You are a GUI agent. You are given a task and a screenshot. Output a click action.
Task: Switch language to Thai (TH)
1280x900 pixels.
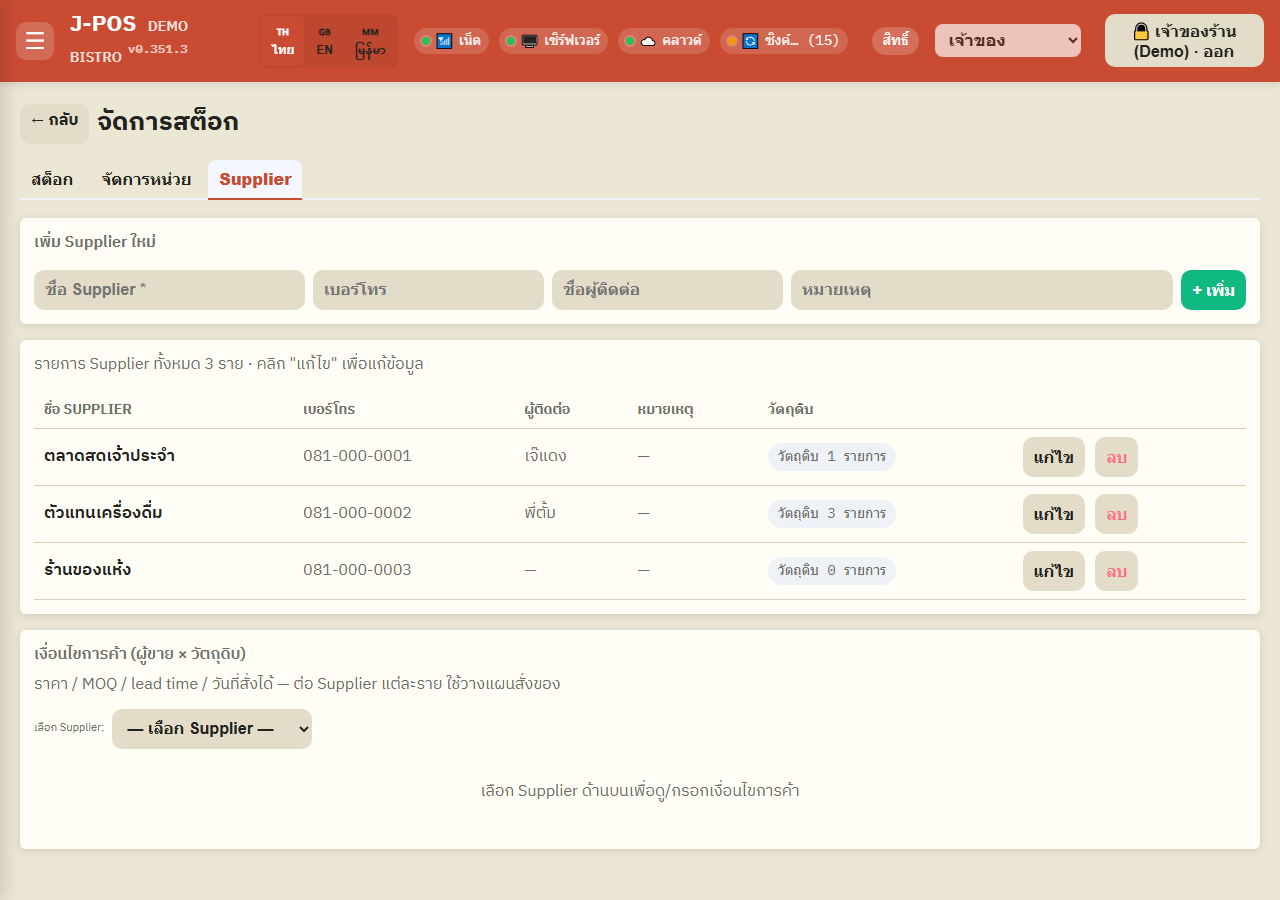(x=283, y=41)
